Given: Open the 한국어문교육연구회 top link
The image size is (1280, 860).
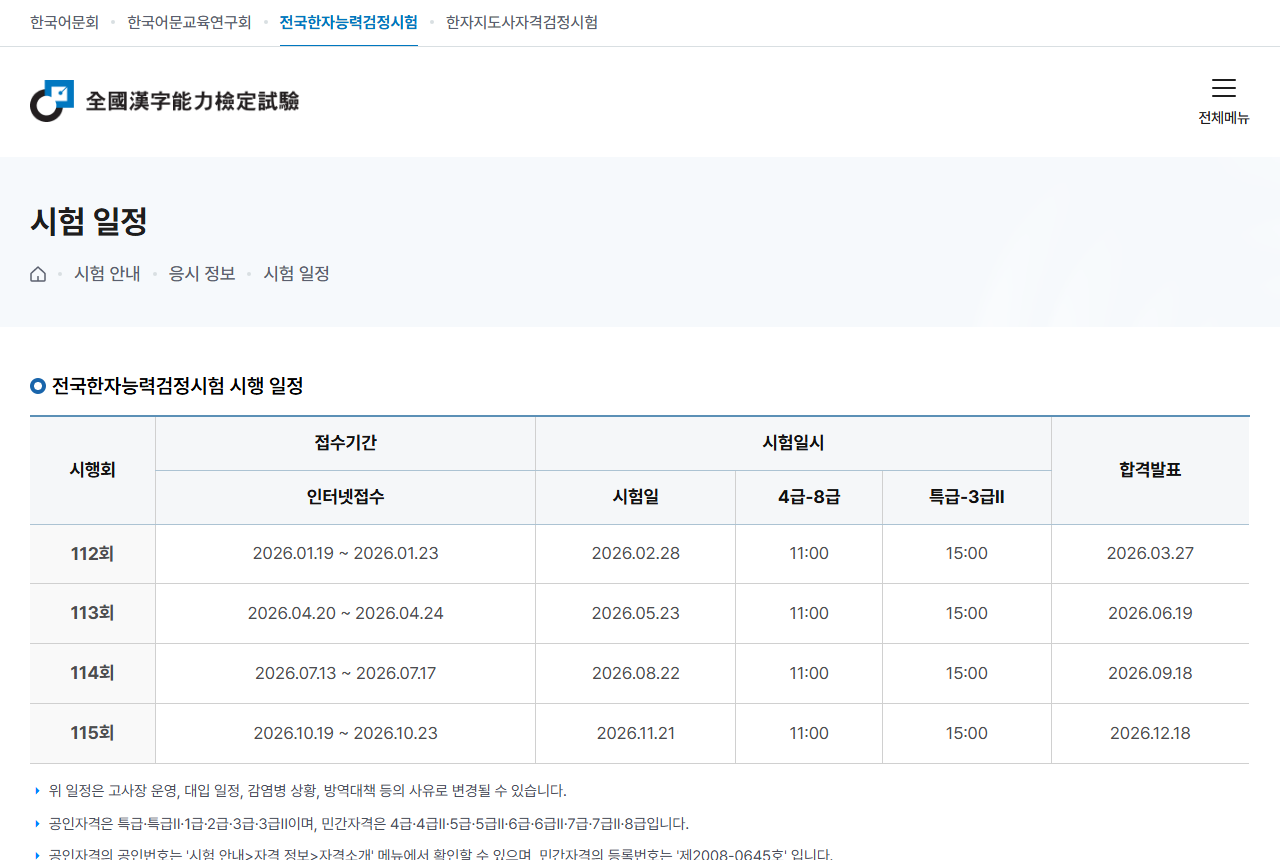Looking at the screenshot, I should click(189, 22).
